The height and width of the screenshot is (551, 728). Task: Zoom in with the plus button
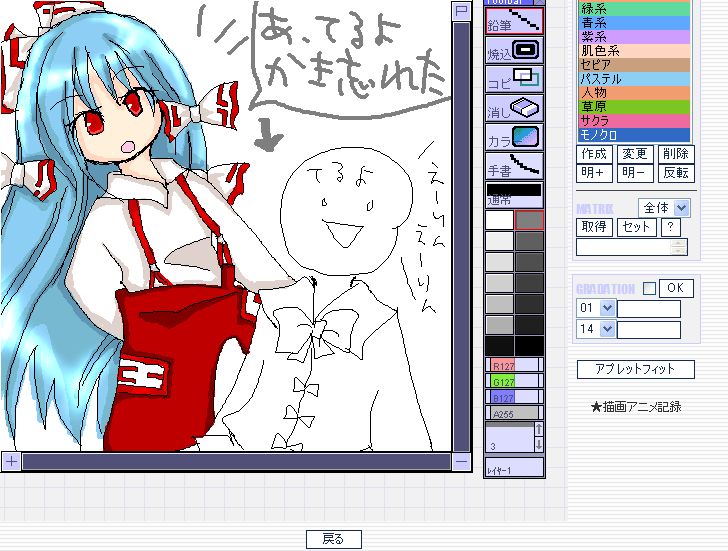11,461
